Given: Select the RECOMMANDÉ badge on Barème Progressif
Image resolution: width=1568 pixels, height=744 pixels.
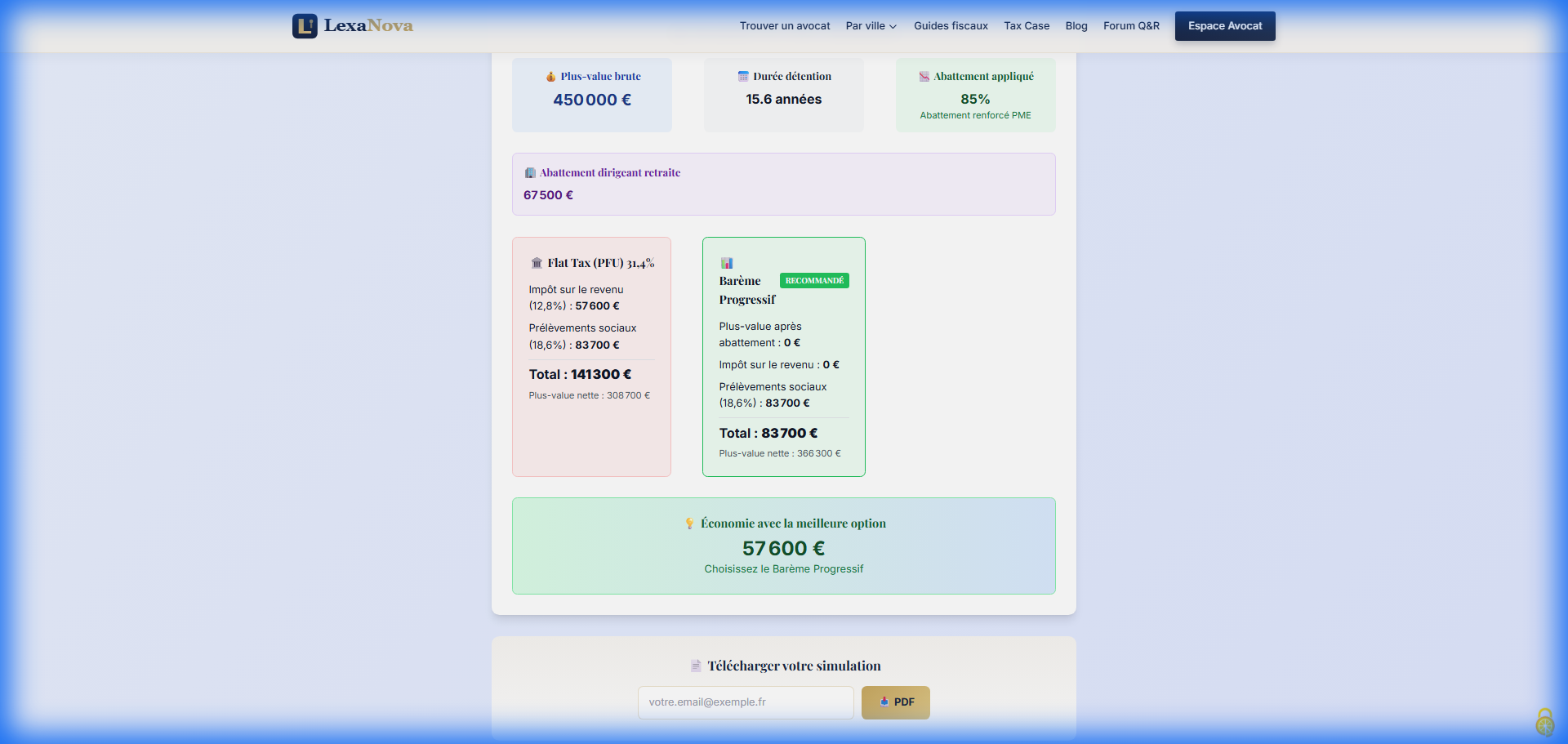Looking at the screenshot, I should 814,281.
